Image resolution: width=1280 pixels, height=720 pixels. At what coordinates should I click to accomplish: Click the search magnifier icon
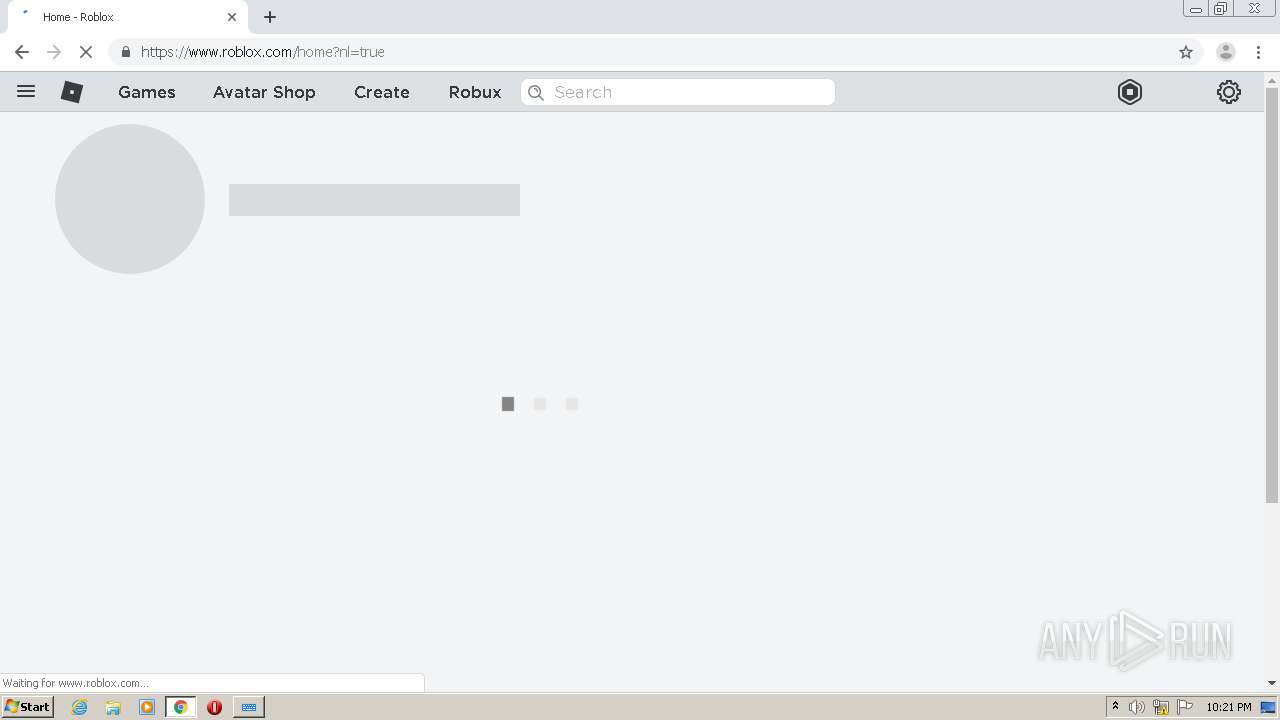(536, 92)
